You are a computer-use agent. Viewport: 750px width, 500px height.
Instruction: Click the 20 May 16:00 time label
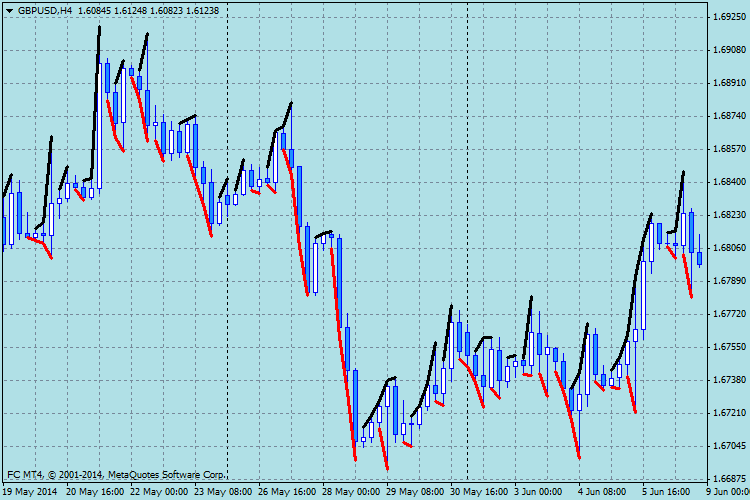pyautogui.click(x=95, y=492)
